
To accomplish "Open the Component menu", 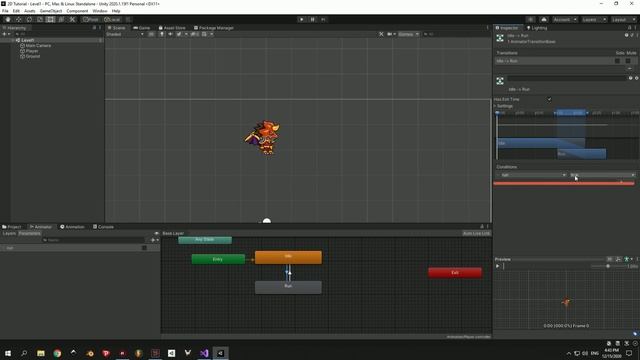I will click(x=77, y=11).
